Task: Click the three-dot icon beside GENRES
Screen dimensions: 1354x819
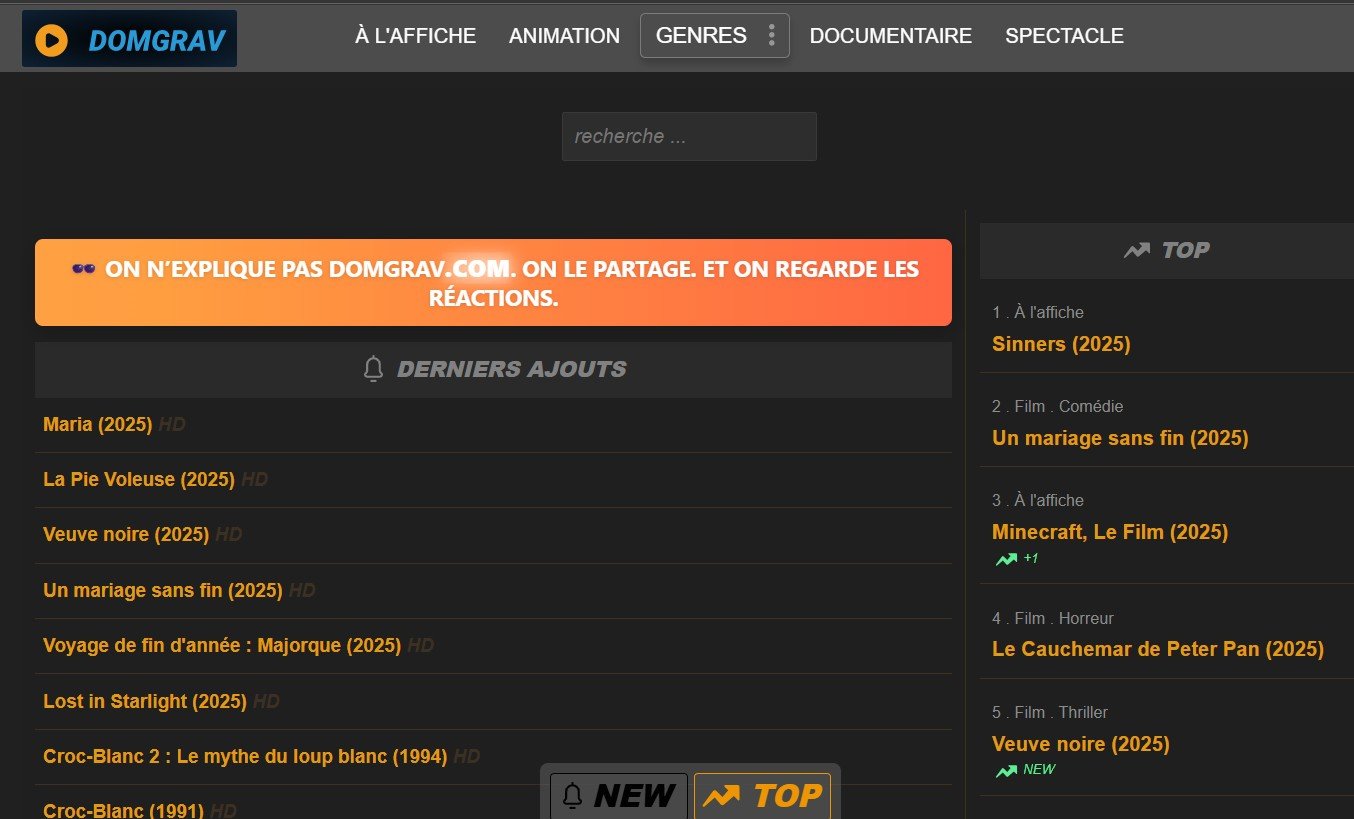Action: tap(771, 36)
